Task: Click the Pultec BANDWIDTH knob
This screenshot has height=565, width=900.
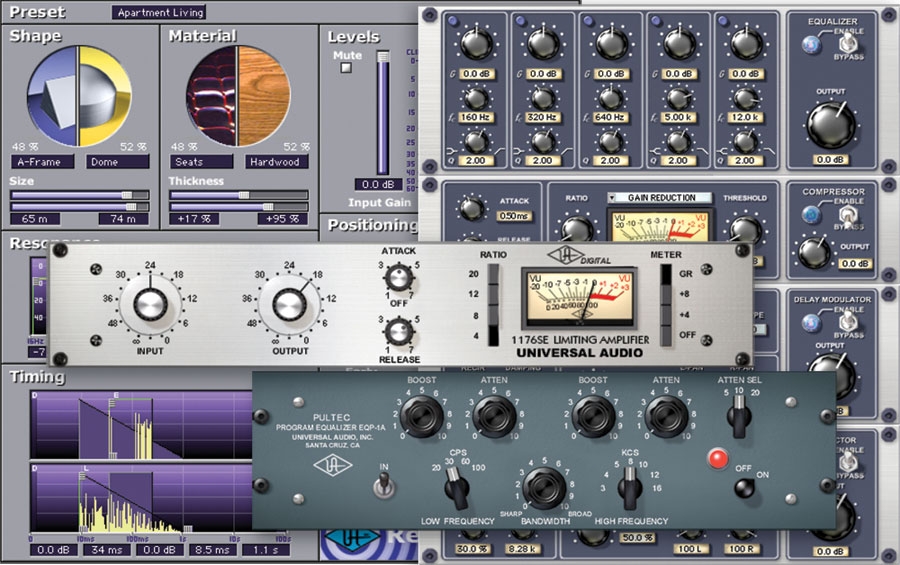Action: tap(543, 489)
